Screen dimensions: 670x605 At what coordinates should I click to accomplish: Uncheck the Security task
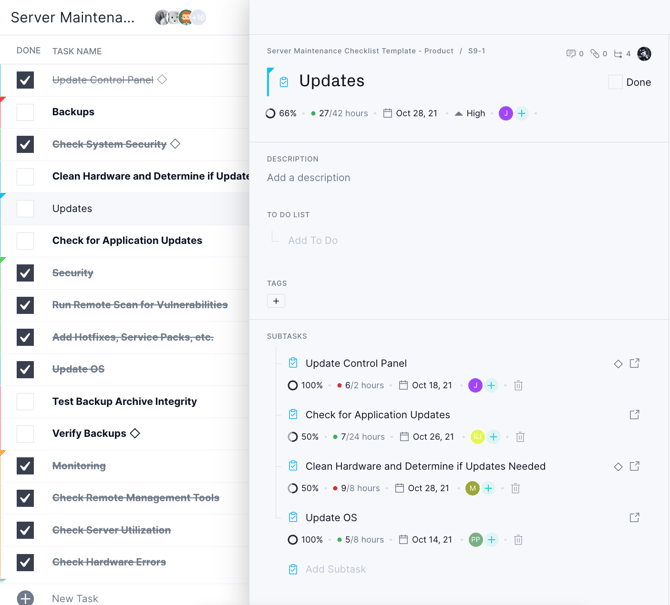25,273
